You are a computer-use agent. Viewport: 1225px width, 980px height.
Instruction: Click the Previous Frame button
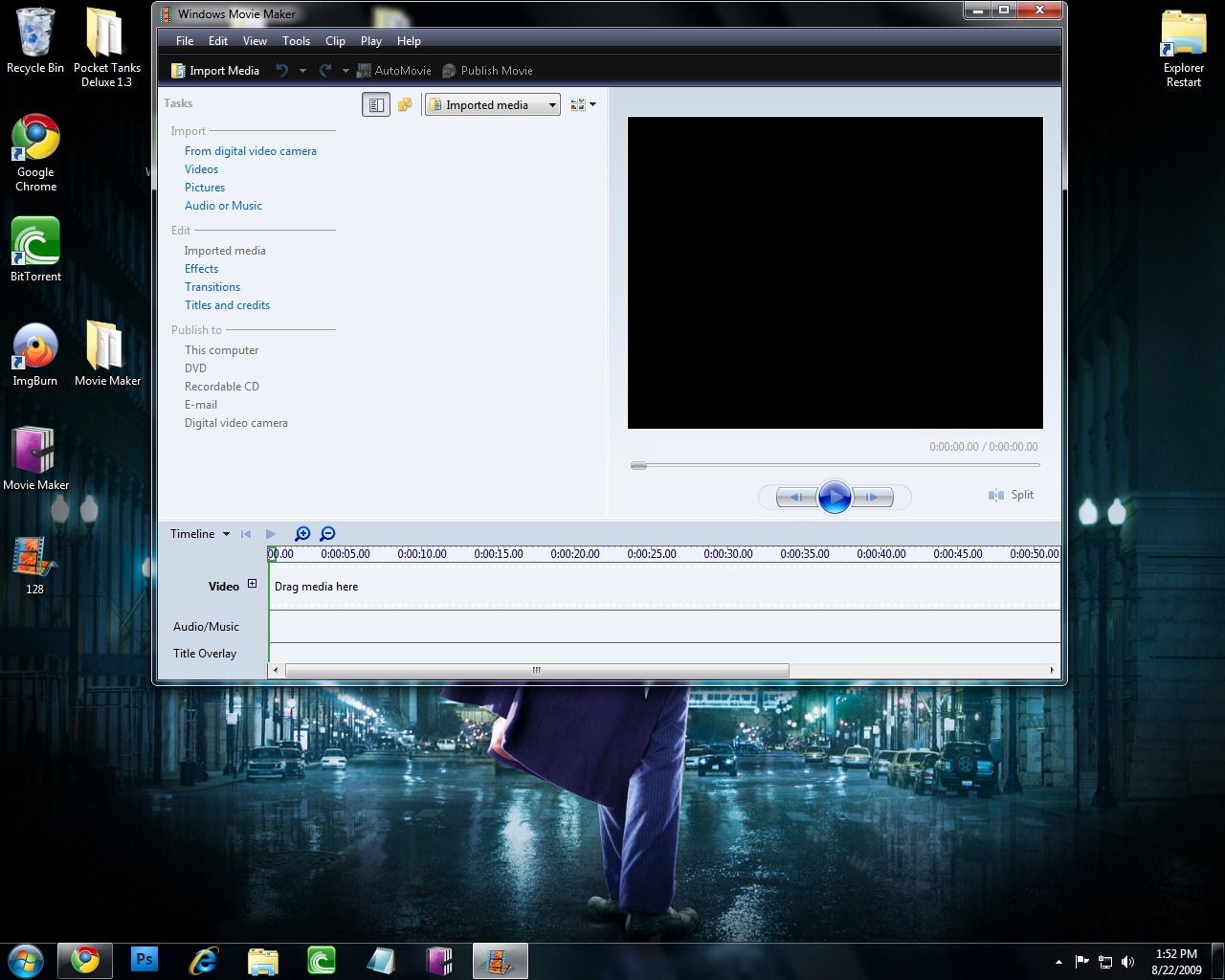coord(796,497)
